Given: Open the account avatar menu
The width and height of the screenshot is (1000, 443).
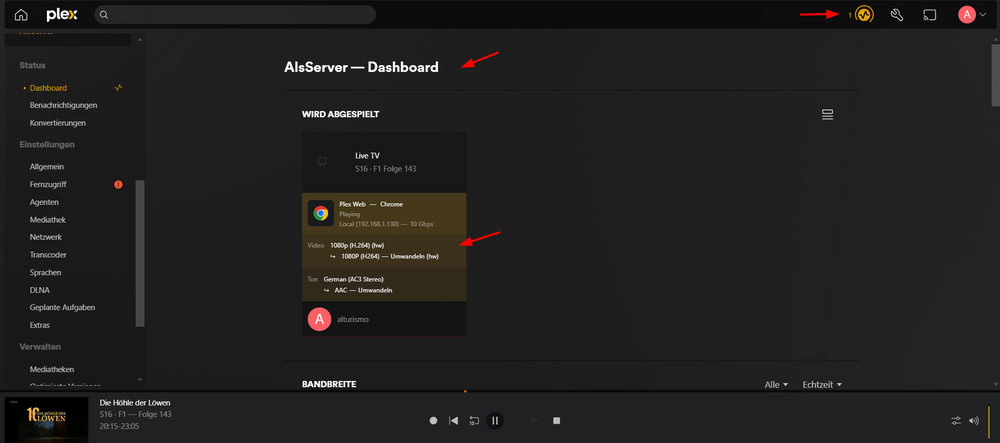Looking at the screenshot, I should coord(972,15).
